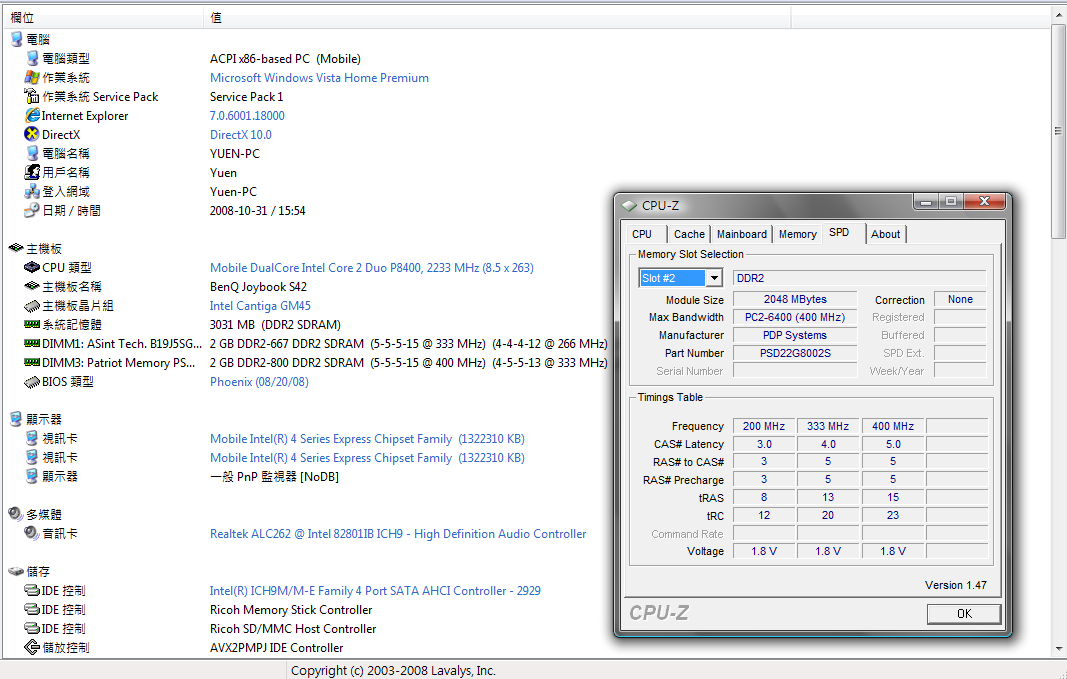Click the DIMM1 memory module icon
This screenshot has height=679, width=1067.
32,344
